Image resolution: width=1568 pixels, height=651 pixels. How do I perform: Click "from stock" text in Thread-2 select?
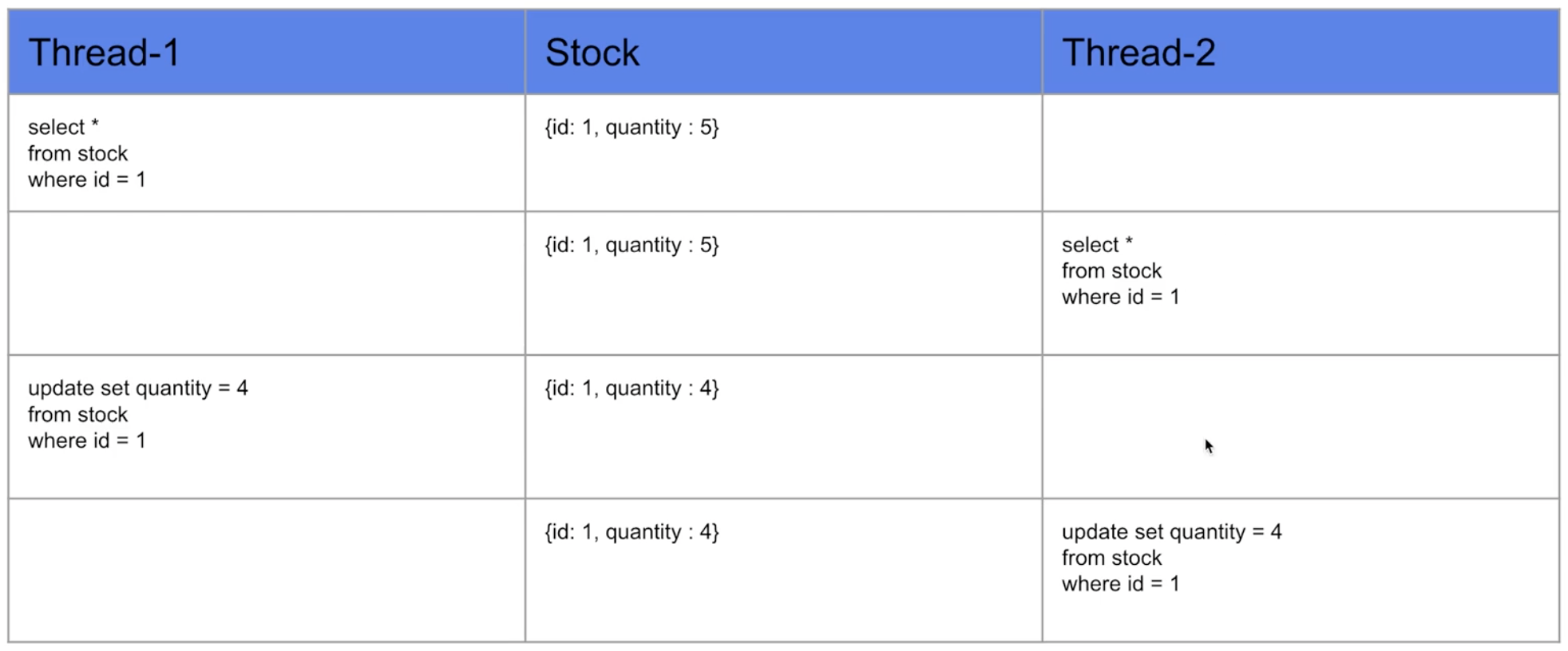coord(1111,270)
